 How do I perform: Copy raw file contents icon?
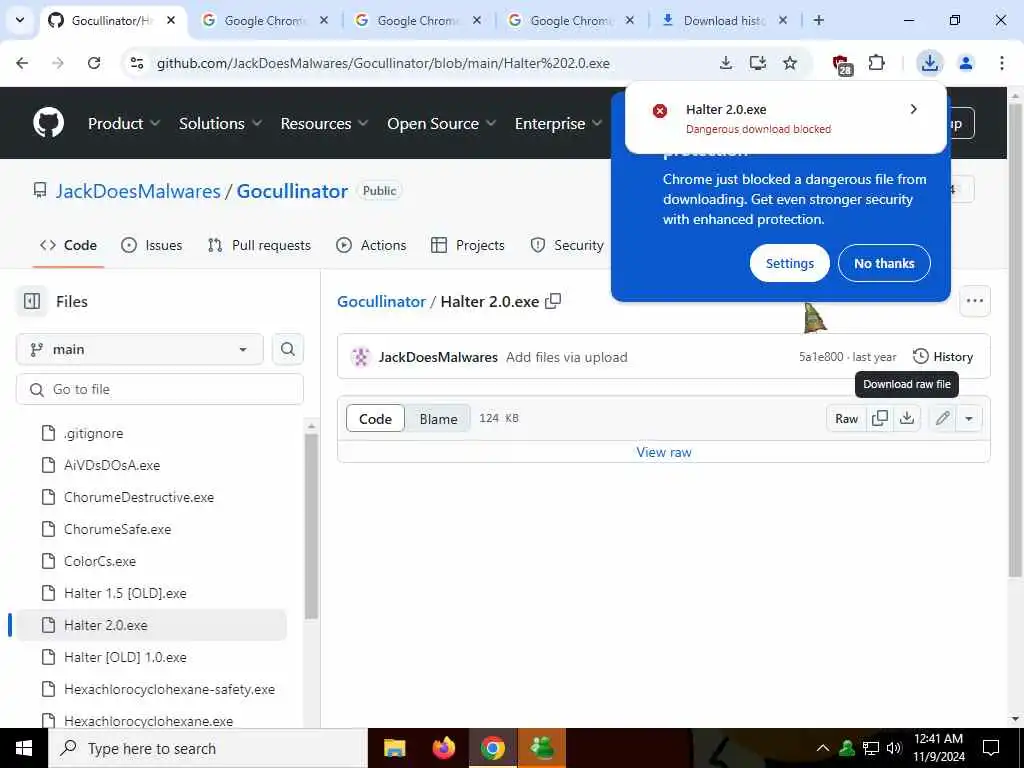880,419
